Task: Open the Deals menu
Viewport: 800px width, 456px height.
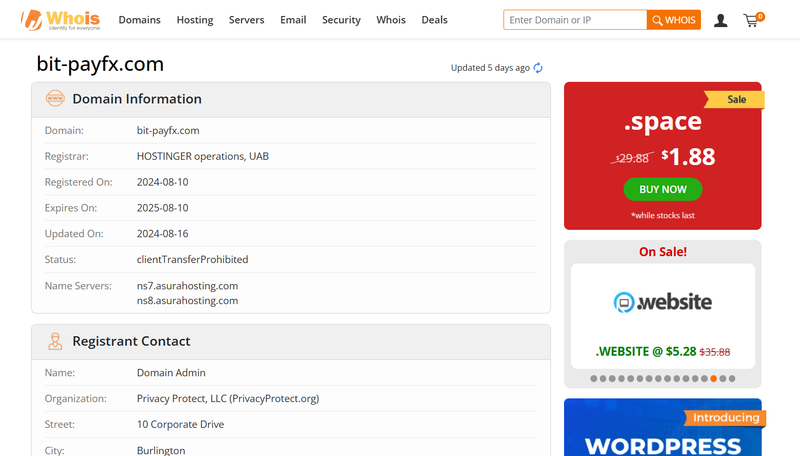Action: pyautogui.click(x=434, y=20)
